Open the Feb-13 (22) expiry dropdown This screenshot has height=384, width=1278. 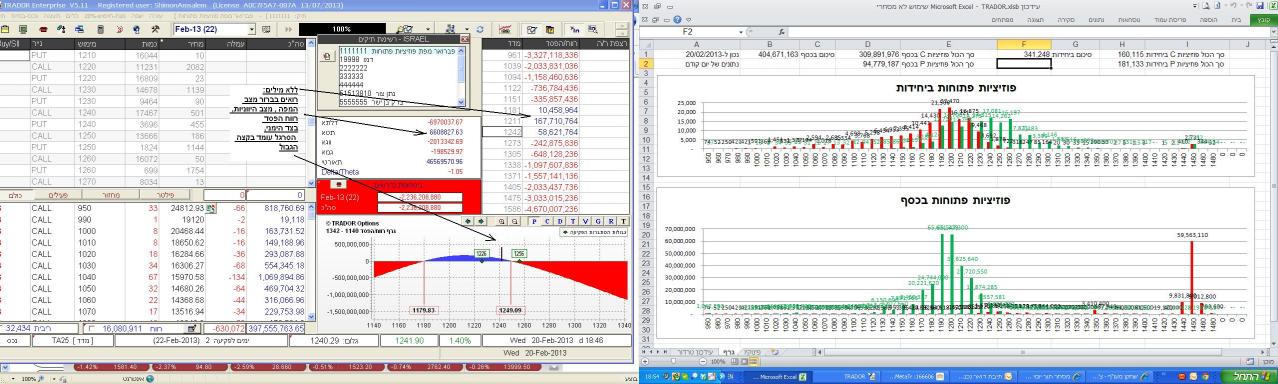[251, 30]
